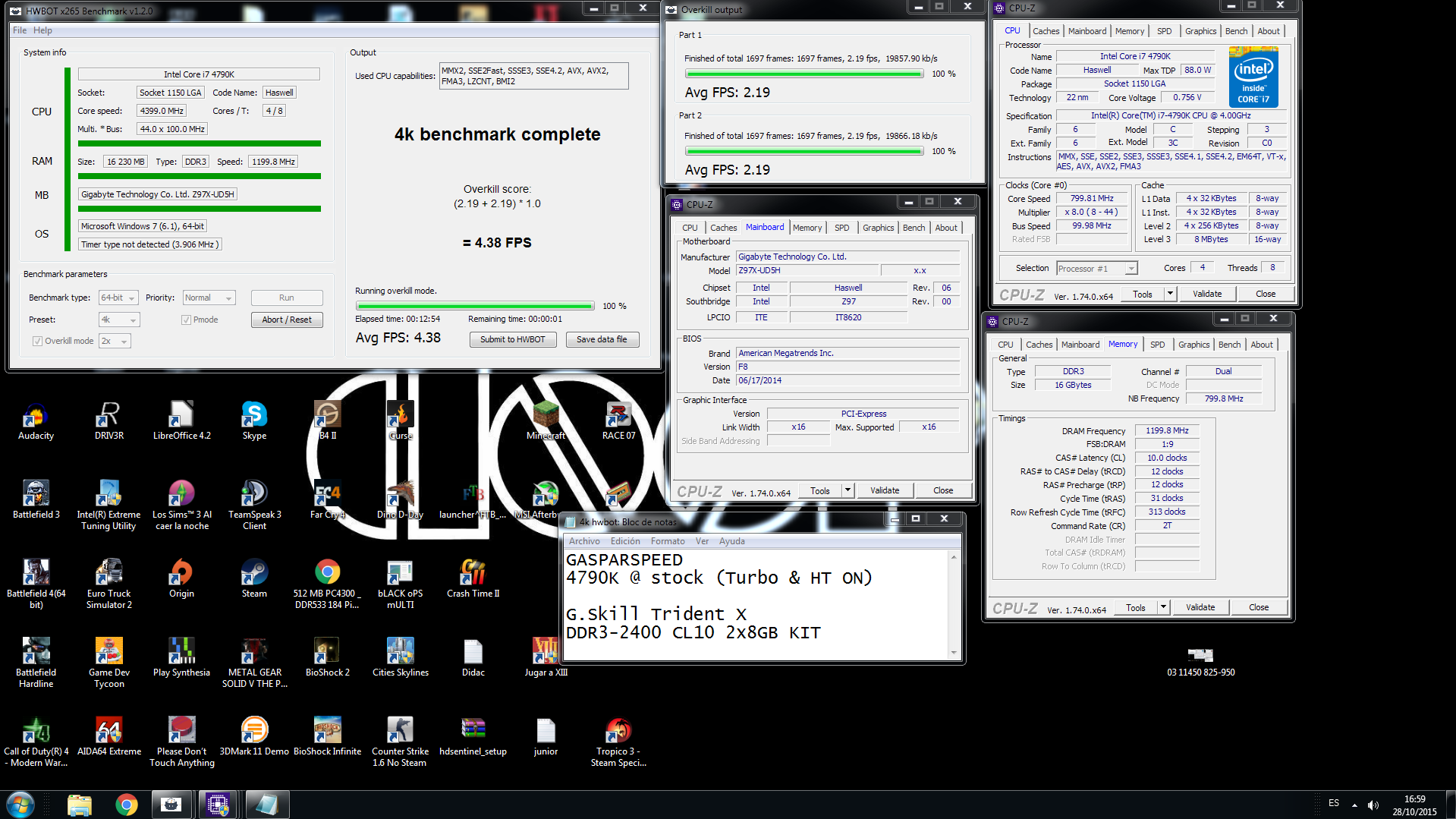Click the Submit to HWBOT button

[x=512, y=339]
